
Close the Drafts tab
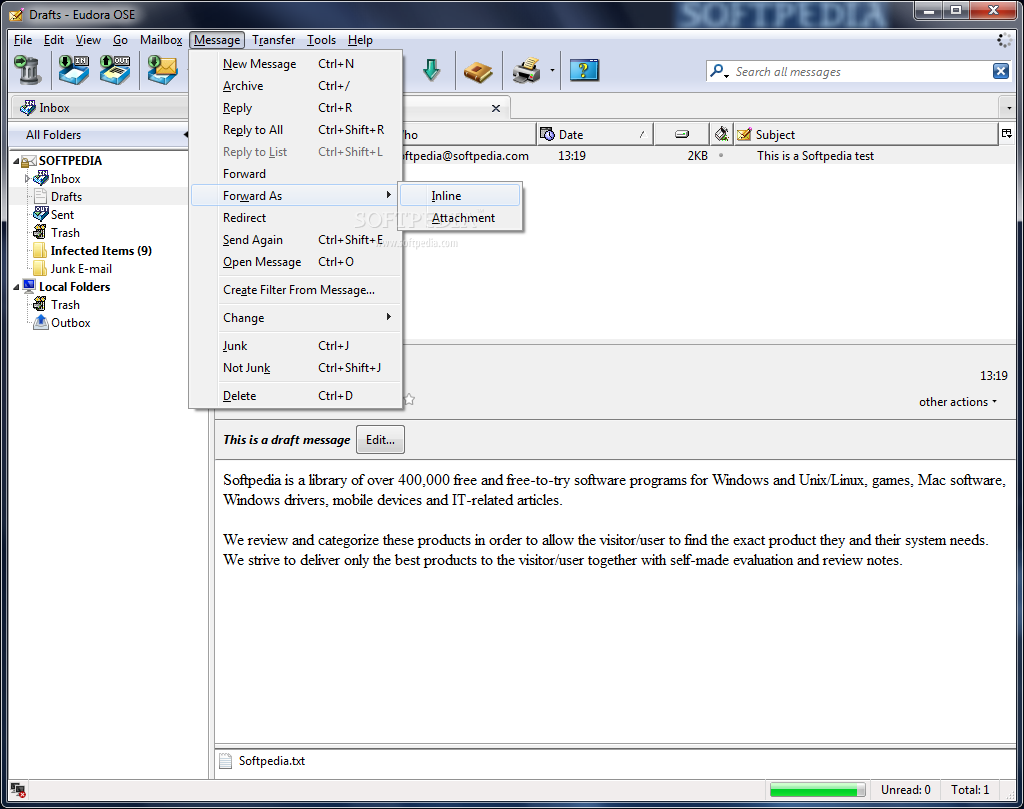pyautogui.click(x=496, y=108)
